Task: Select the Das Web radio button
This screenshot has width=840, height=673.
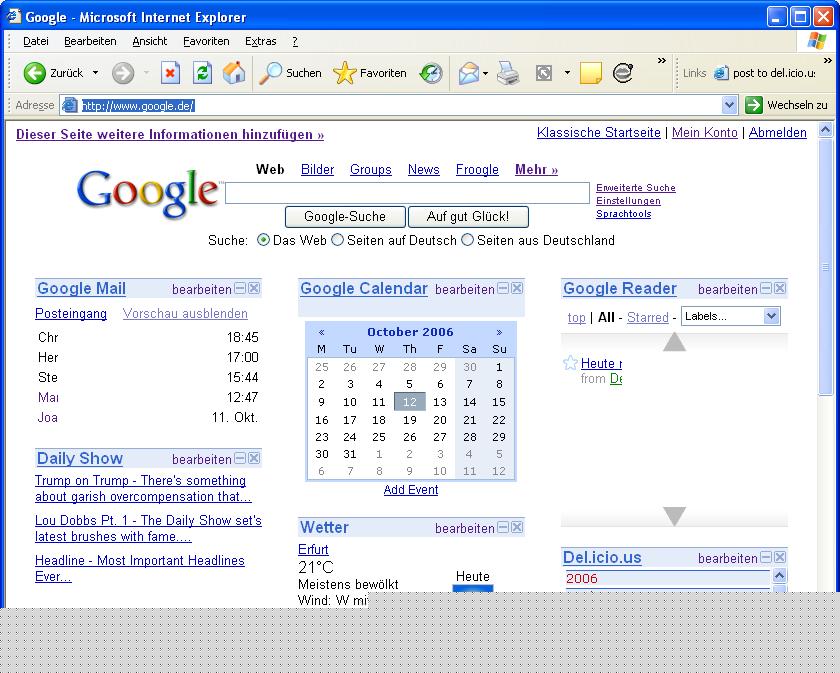Action: (263, 240)
